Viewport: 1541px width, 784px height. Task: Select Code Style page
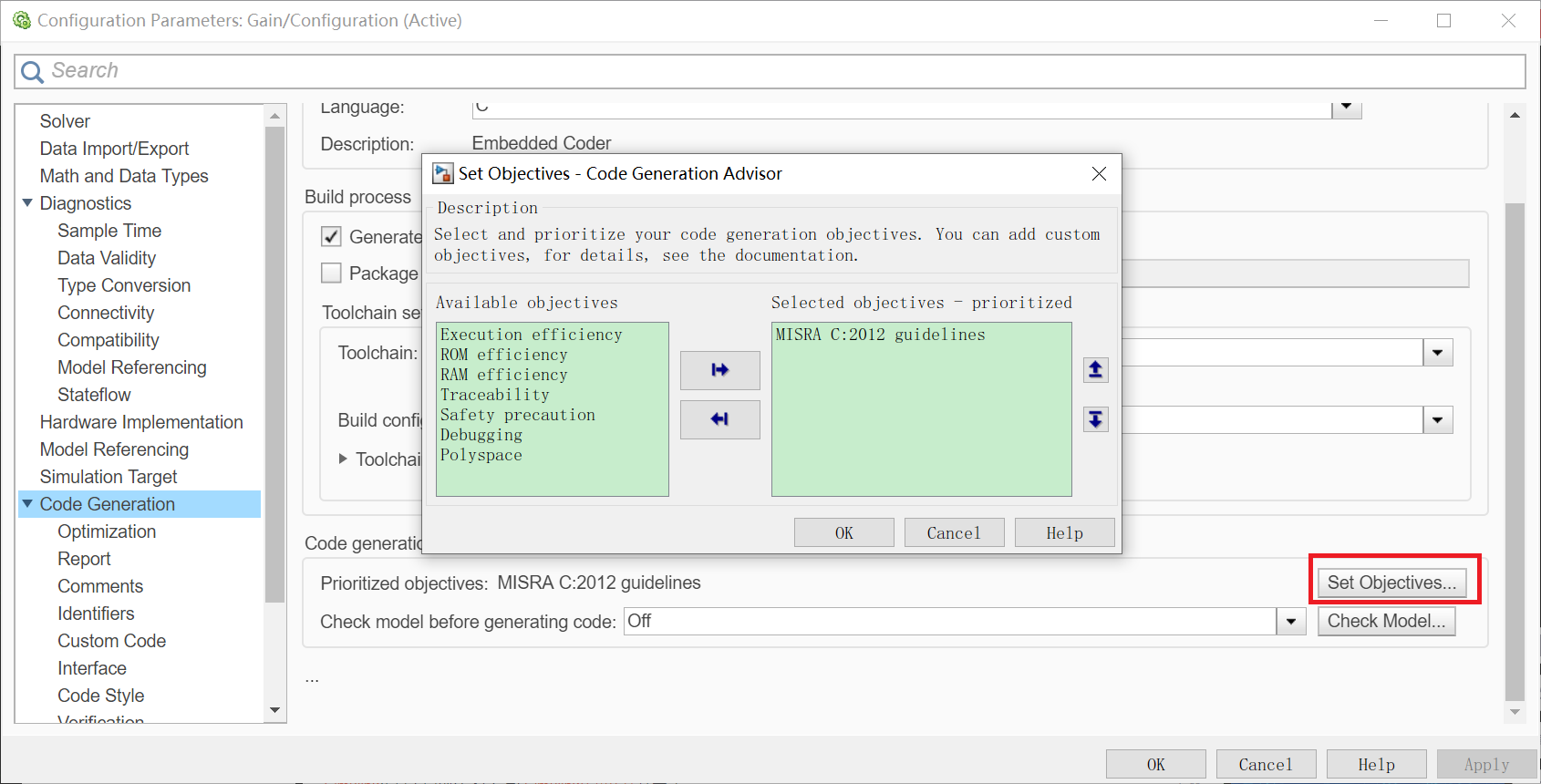click(101, 696)
